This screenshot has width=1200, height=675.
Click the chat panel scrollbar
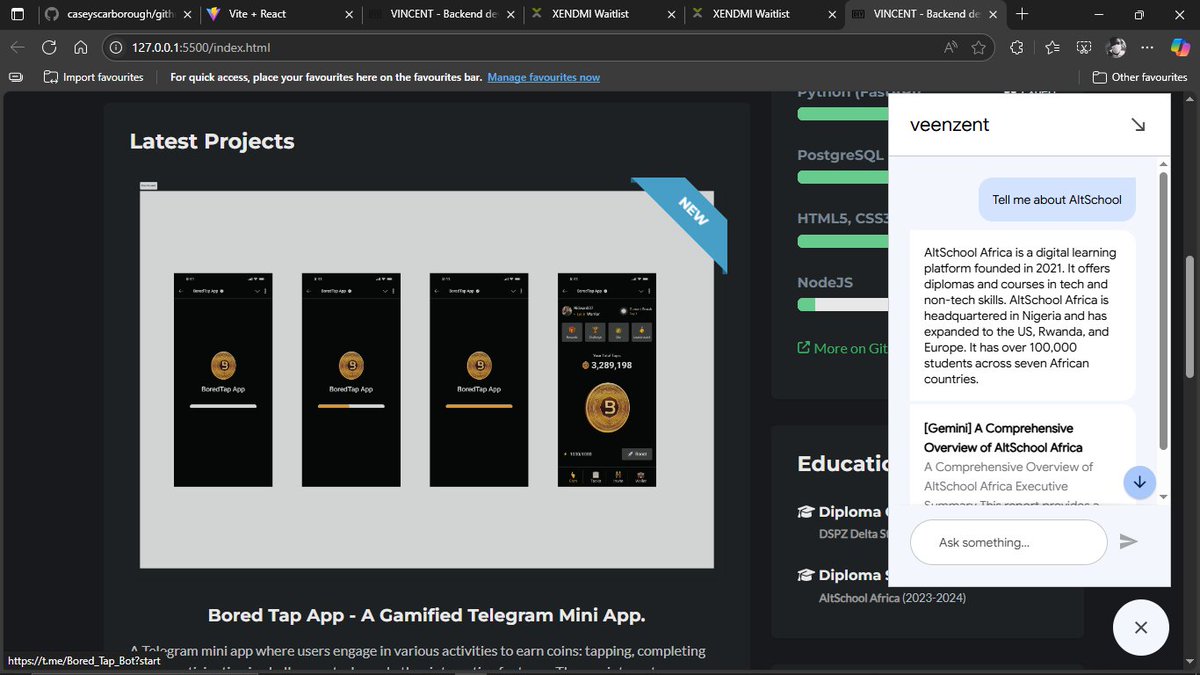pos(1162,310)
